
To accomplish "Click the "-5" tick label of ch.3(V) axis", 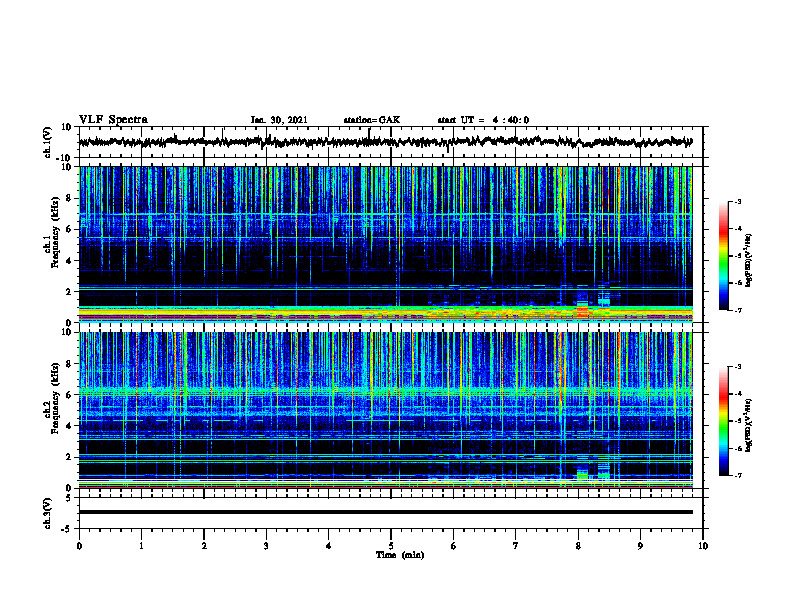I will click(x=67, y=529).
